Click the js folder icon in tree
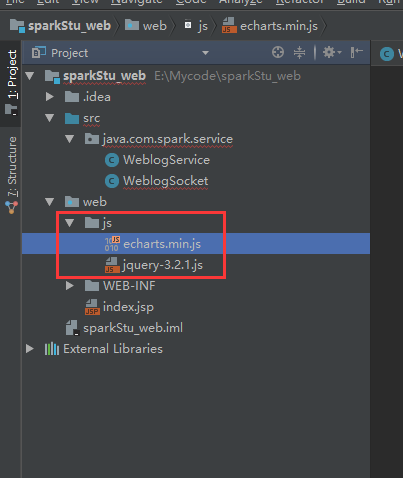The width and height of the screenshot is (403, 478). 92,223
